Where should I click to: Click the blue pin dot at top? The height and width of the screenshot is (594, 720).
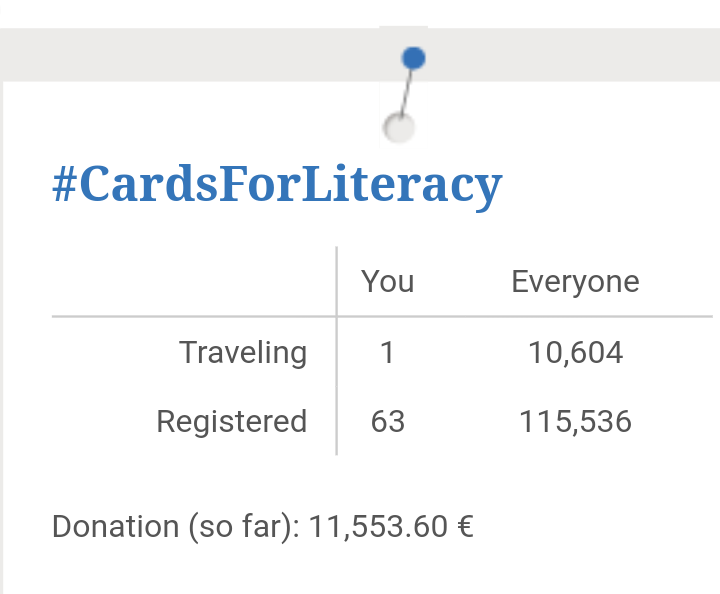tap(413, 58)
